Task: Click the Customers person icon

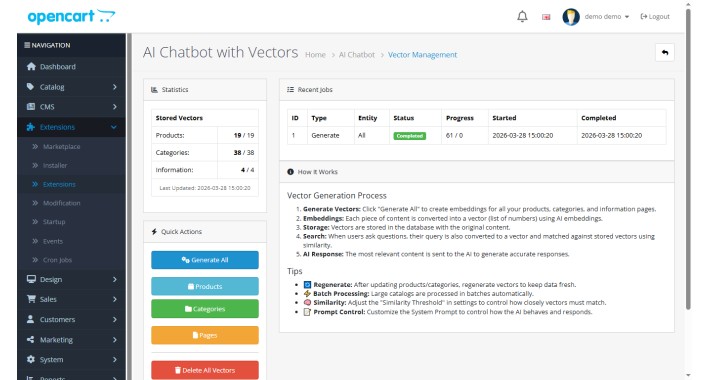Action: pyautogui.click(x=30, y=319)
